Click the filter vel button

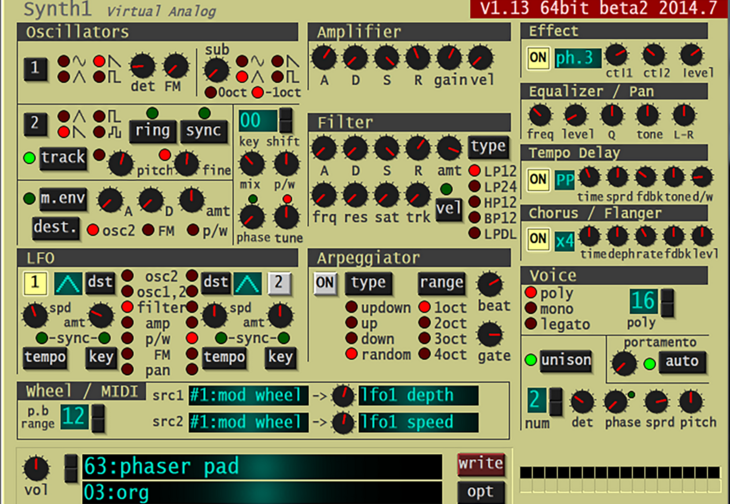(449, 209)
